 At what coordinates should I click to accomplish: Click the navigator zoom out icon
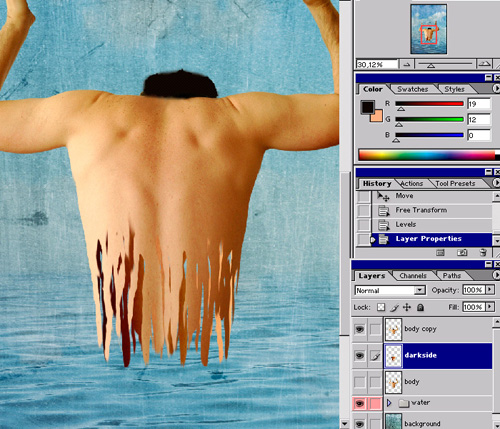406,65
